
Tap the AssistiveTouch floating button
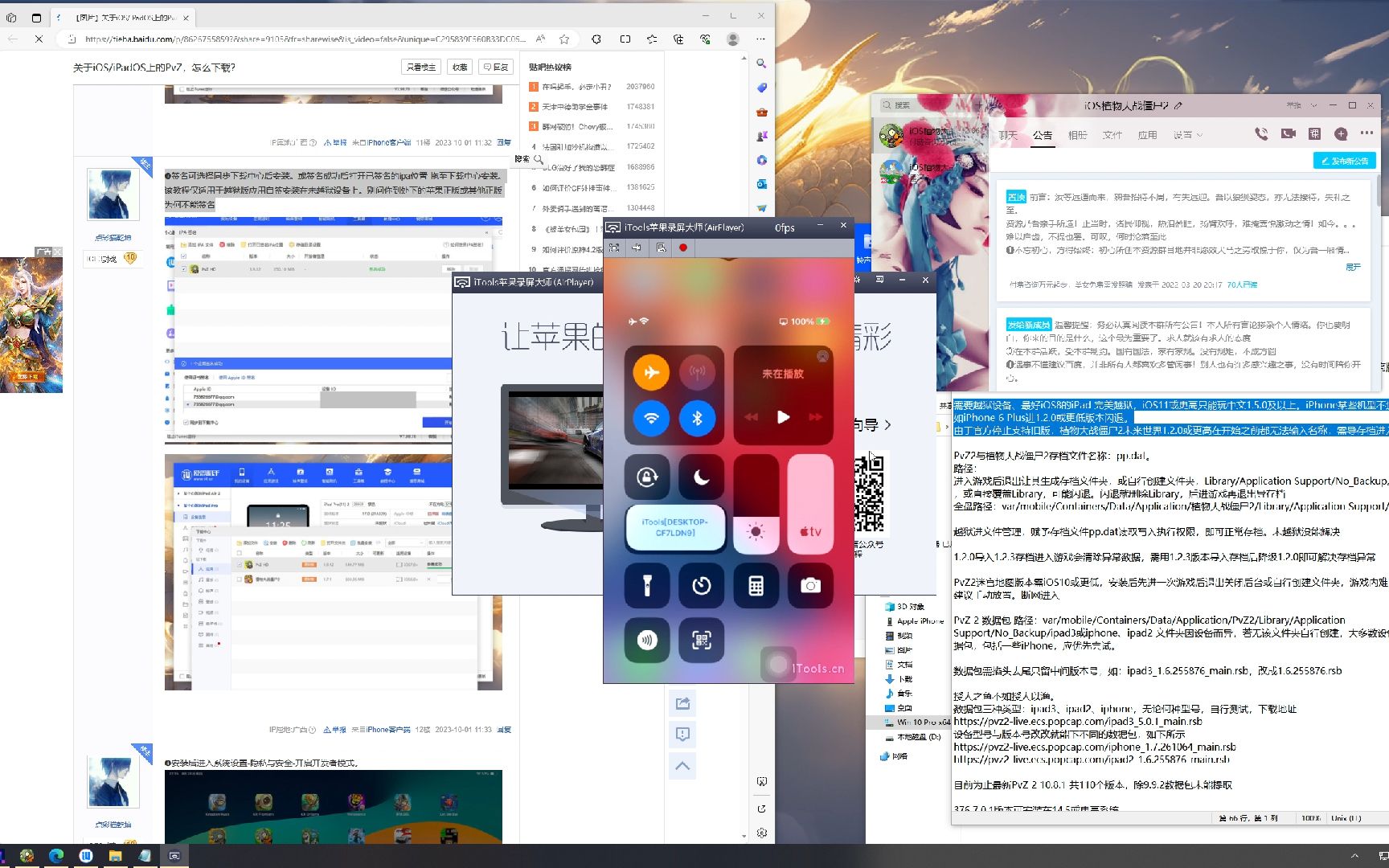click(777, 665)
